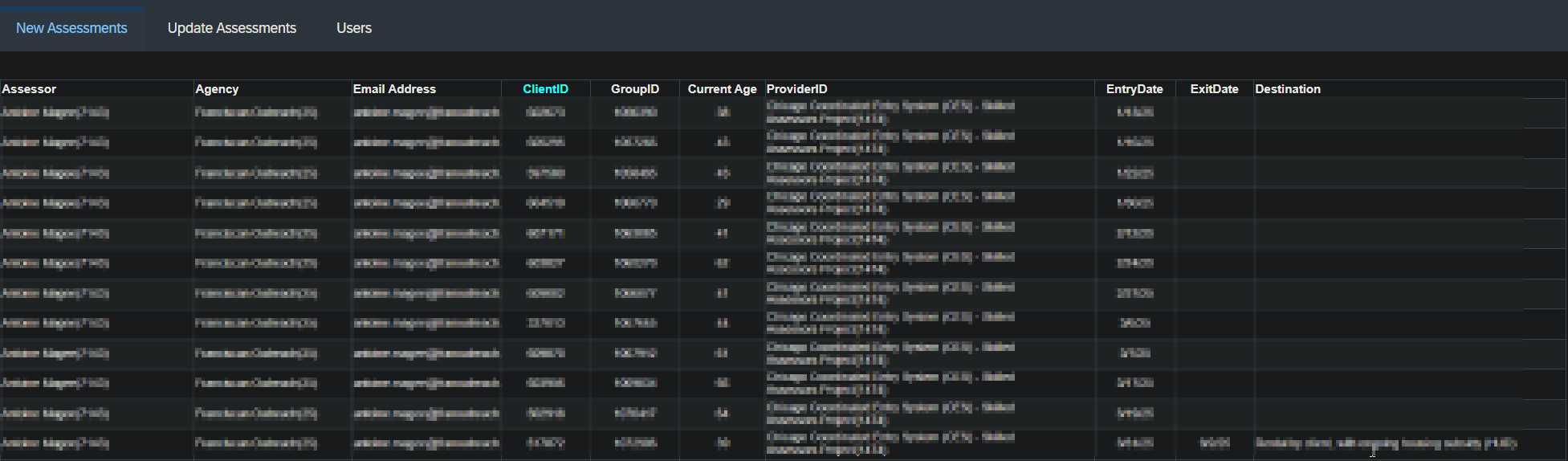Click the Agency column header
Image resolution: width=1568 pixels, height=461 pixels.
[217, 89]
